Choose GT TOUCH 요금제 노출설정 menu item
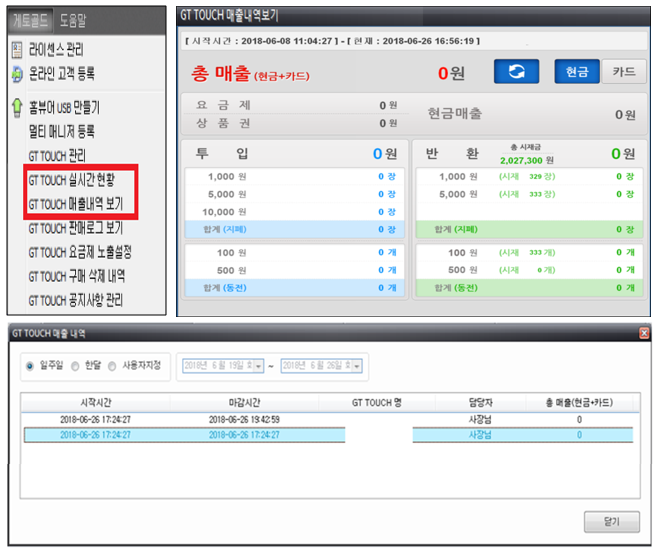The image size is (660, 556). pos(80,252)
